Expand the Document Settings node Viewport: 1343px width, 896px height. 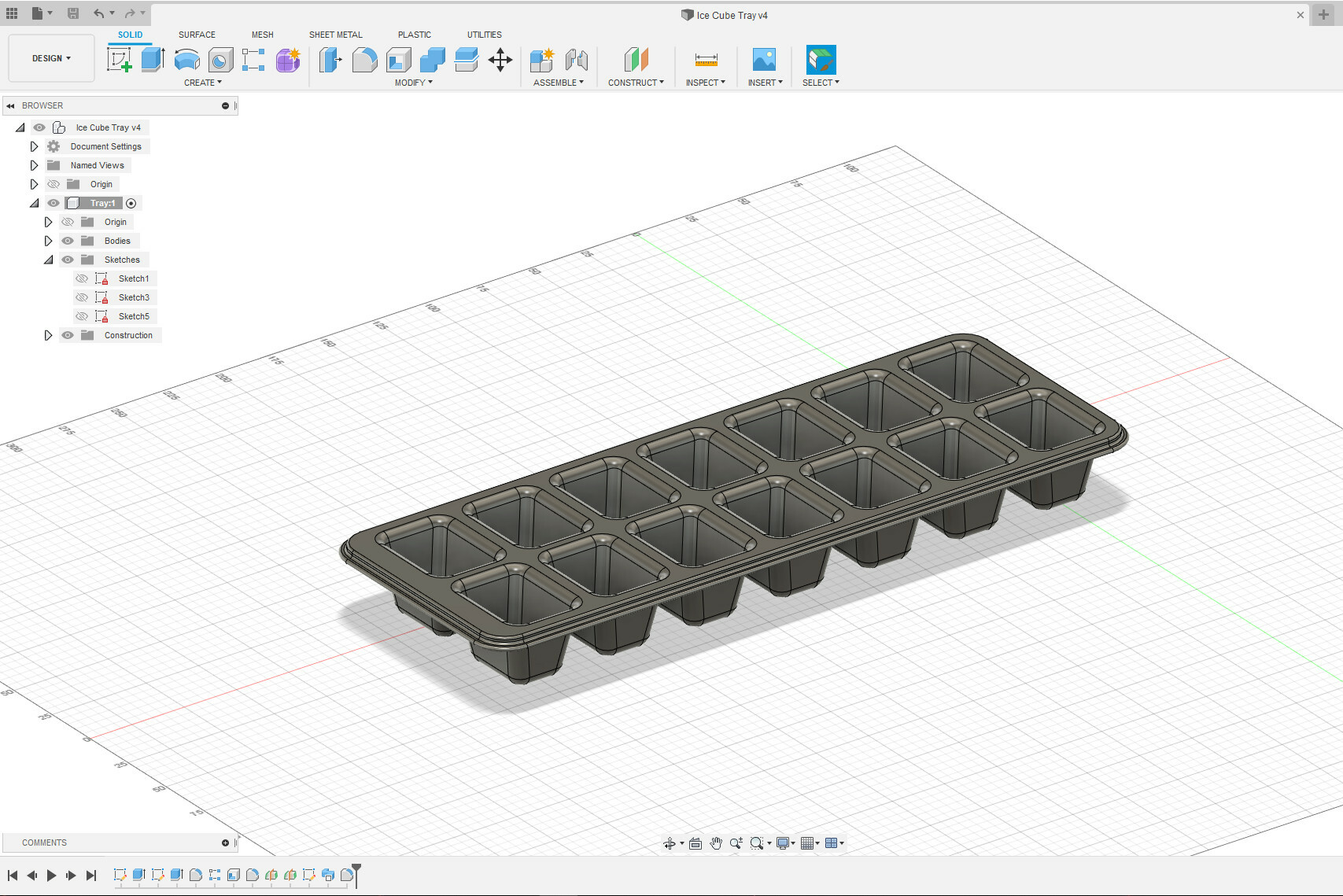click(x=34, y=146)
